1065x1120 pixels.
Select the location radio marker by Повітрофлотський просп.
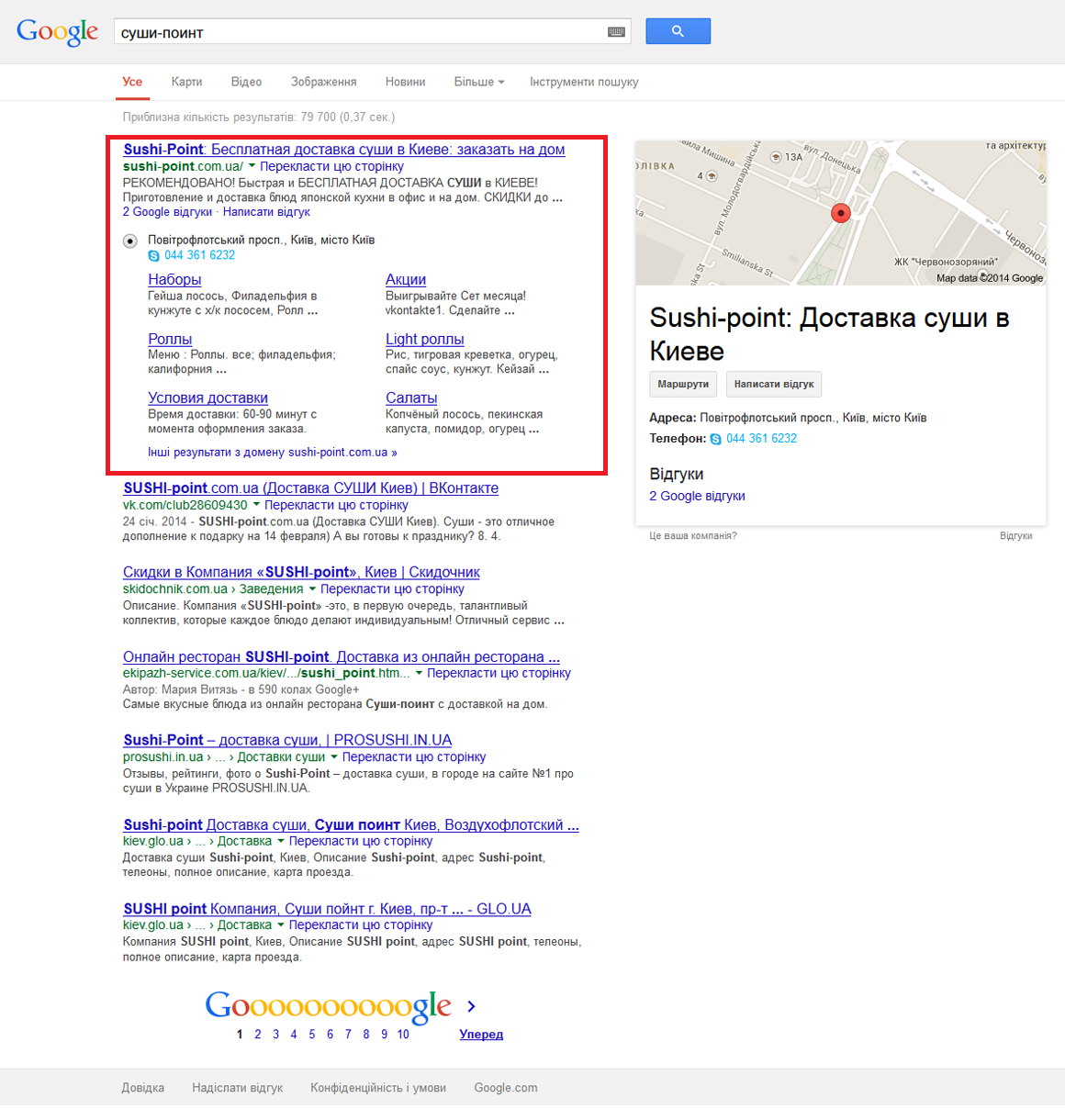pos(130,241)
